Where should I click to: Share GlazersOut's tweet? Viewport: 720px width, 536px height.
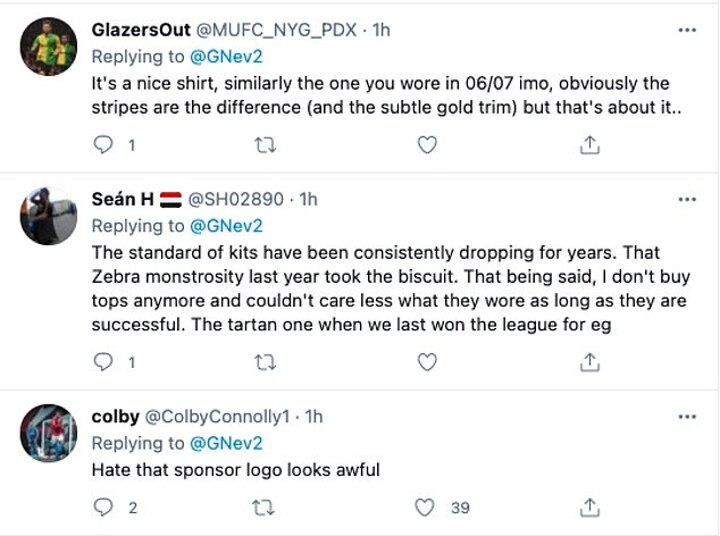tap(590, 146)
